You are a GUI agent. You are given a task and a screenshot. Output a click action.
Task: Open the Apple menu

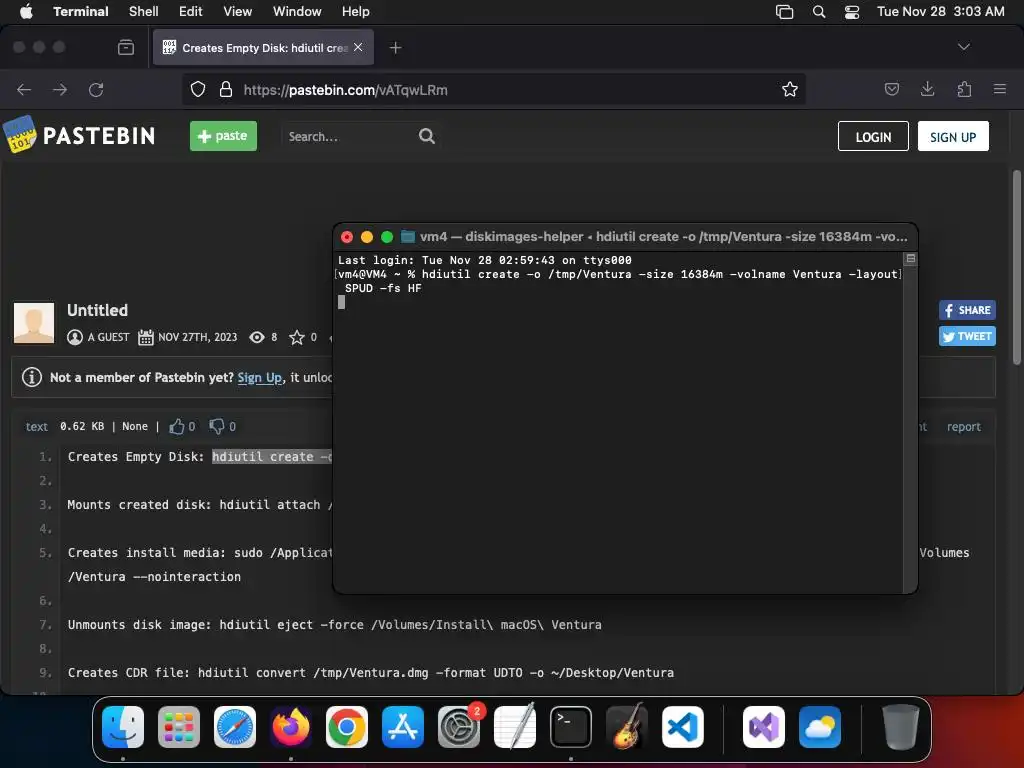(26, 11)
